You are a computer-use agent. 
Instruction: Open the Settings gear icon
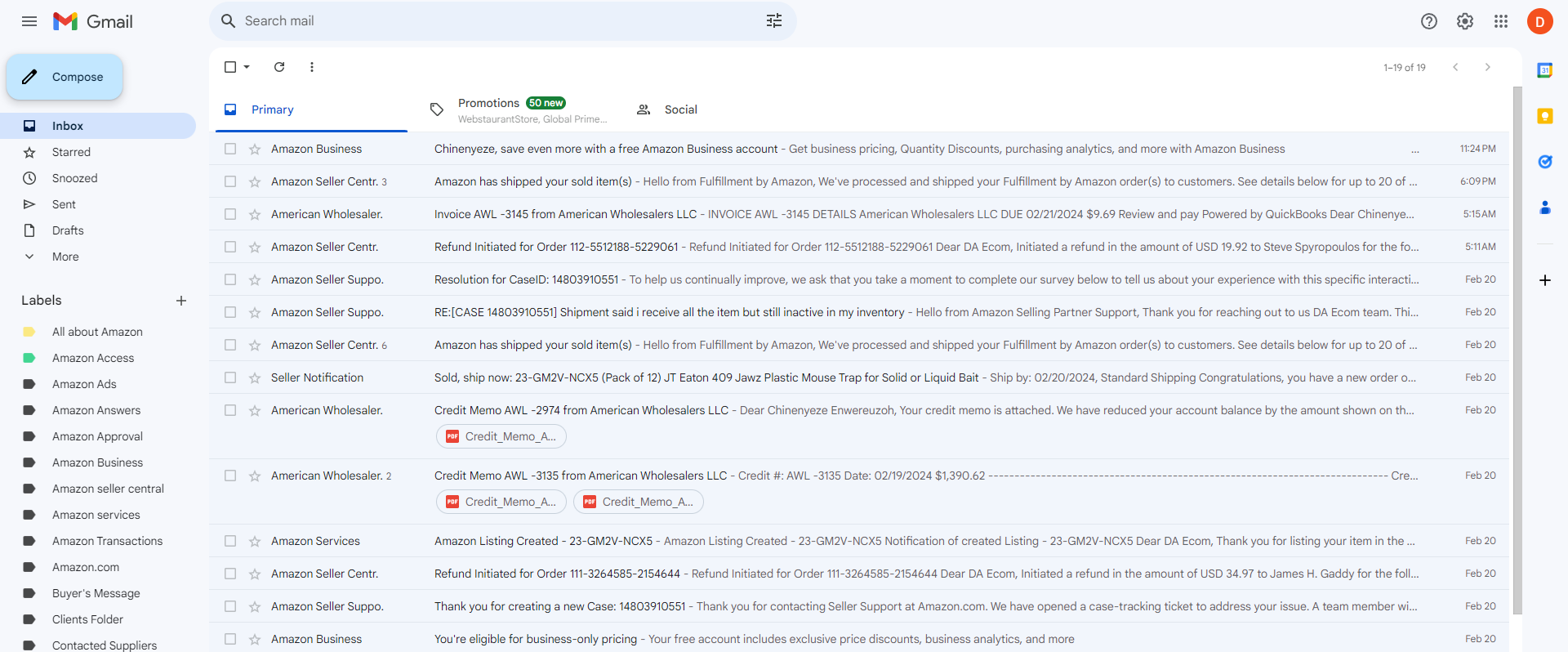(1465, 21)
